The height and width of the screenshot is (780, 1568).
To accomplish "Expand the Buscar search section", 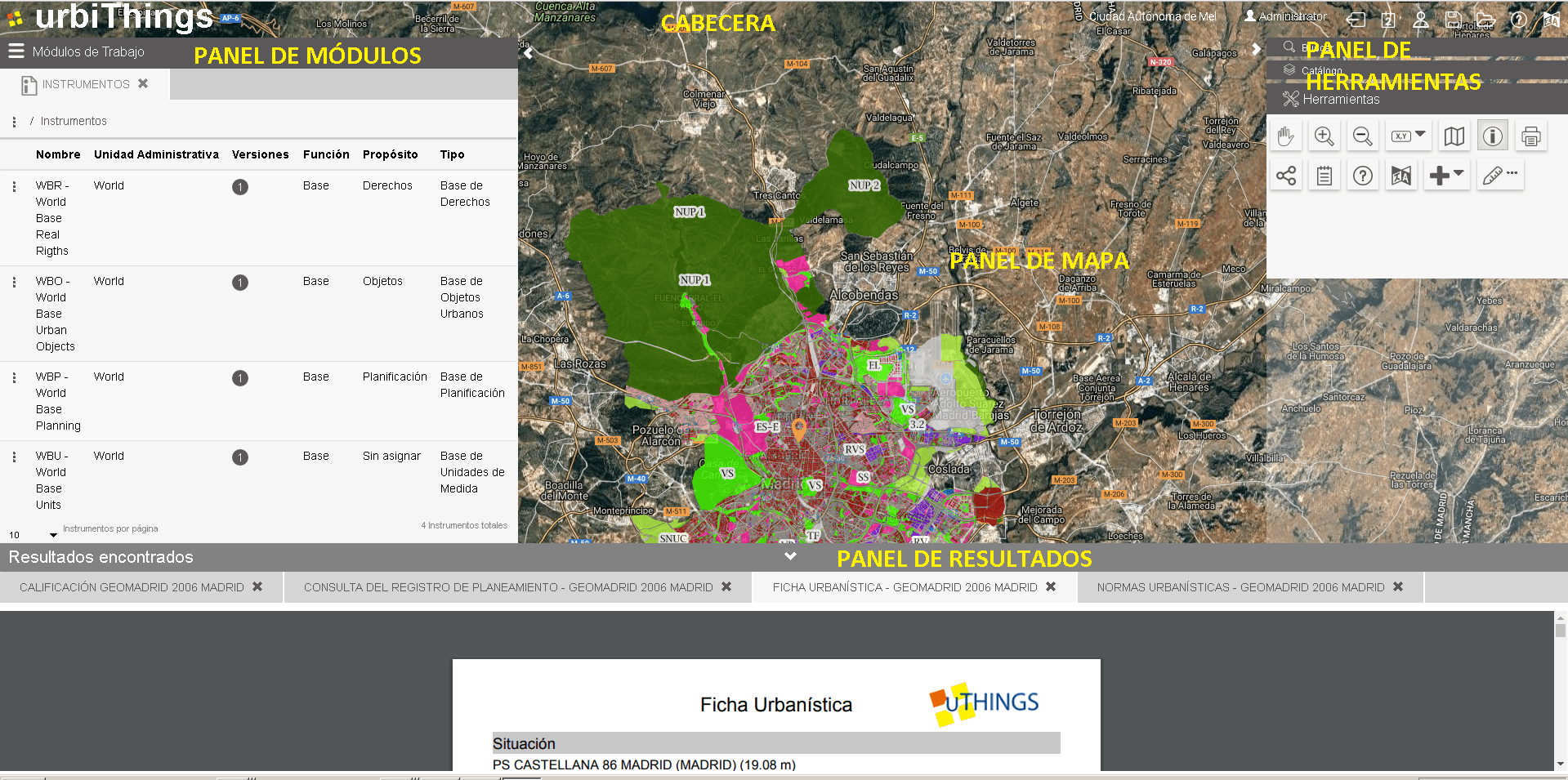I will pos(1417,48).
